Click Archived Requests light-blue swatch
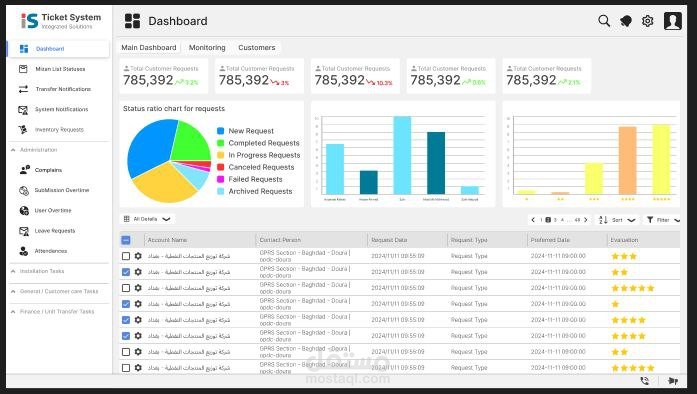This screenshot has width=697, height=394. 220,191
